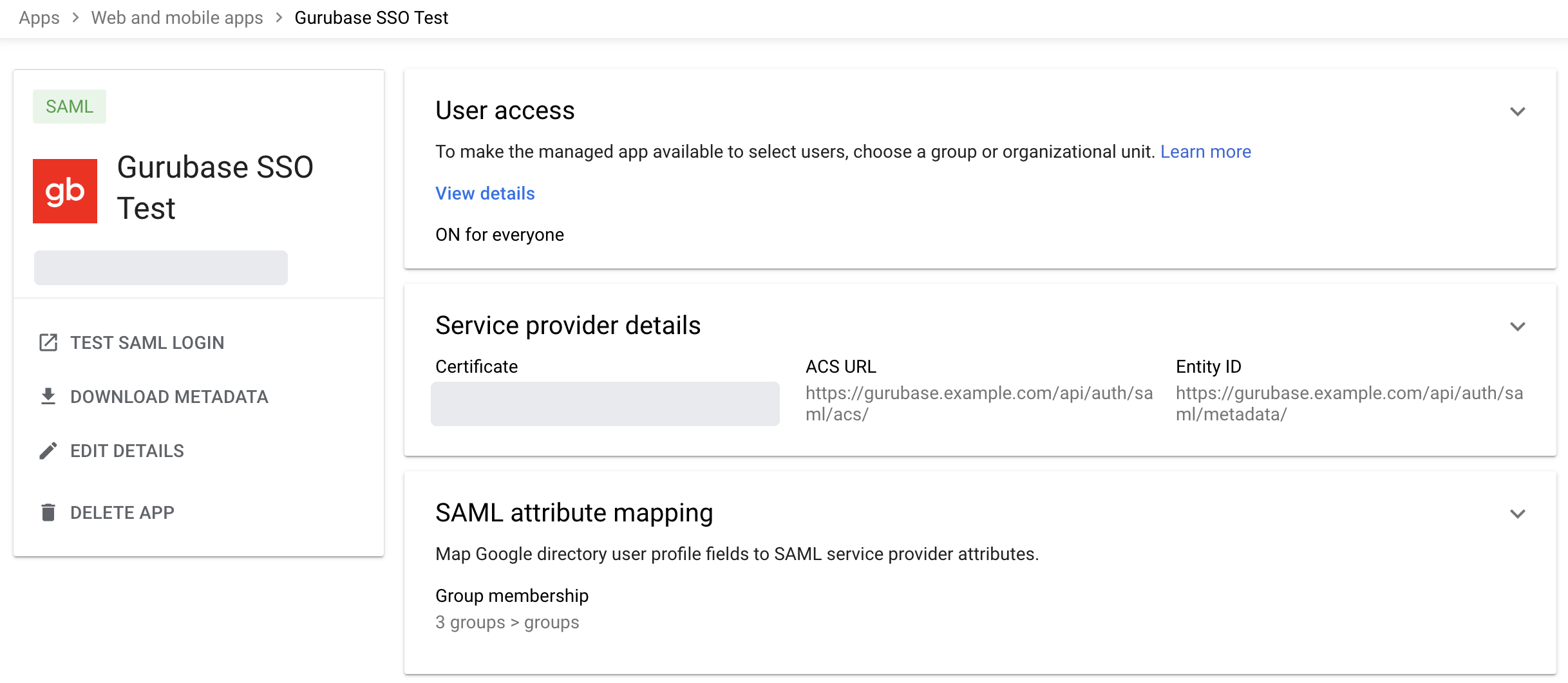Click the SAML attribute mapping heading
Viewport: 1568px width, 683px height.
click(x=574, y=512)
